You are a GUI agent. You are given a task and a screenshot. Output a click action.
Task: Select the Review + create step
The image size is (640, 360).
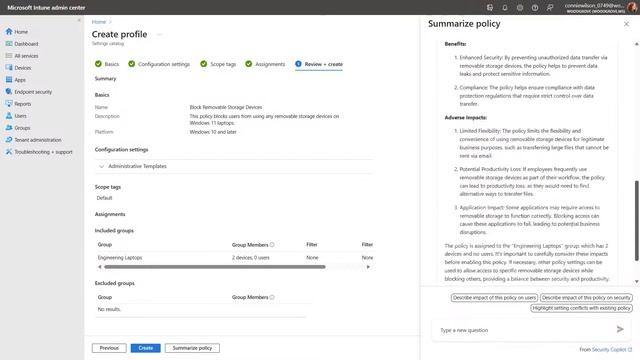pos(319,64)
